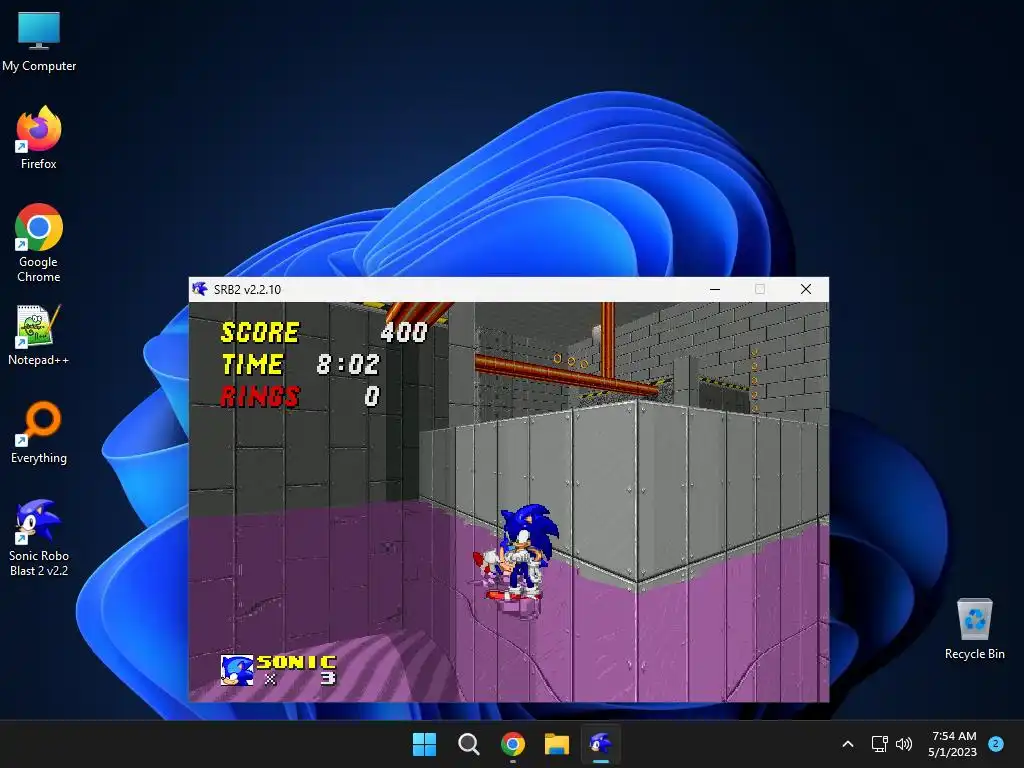1024x768 pixels.
Task: Open taskbar Search
Action: (x=468, y=744)
